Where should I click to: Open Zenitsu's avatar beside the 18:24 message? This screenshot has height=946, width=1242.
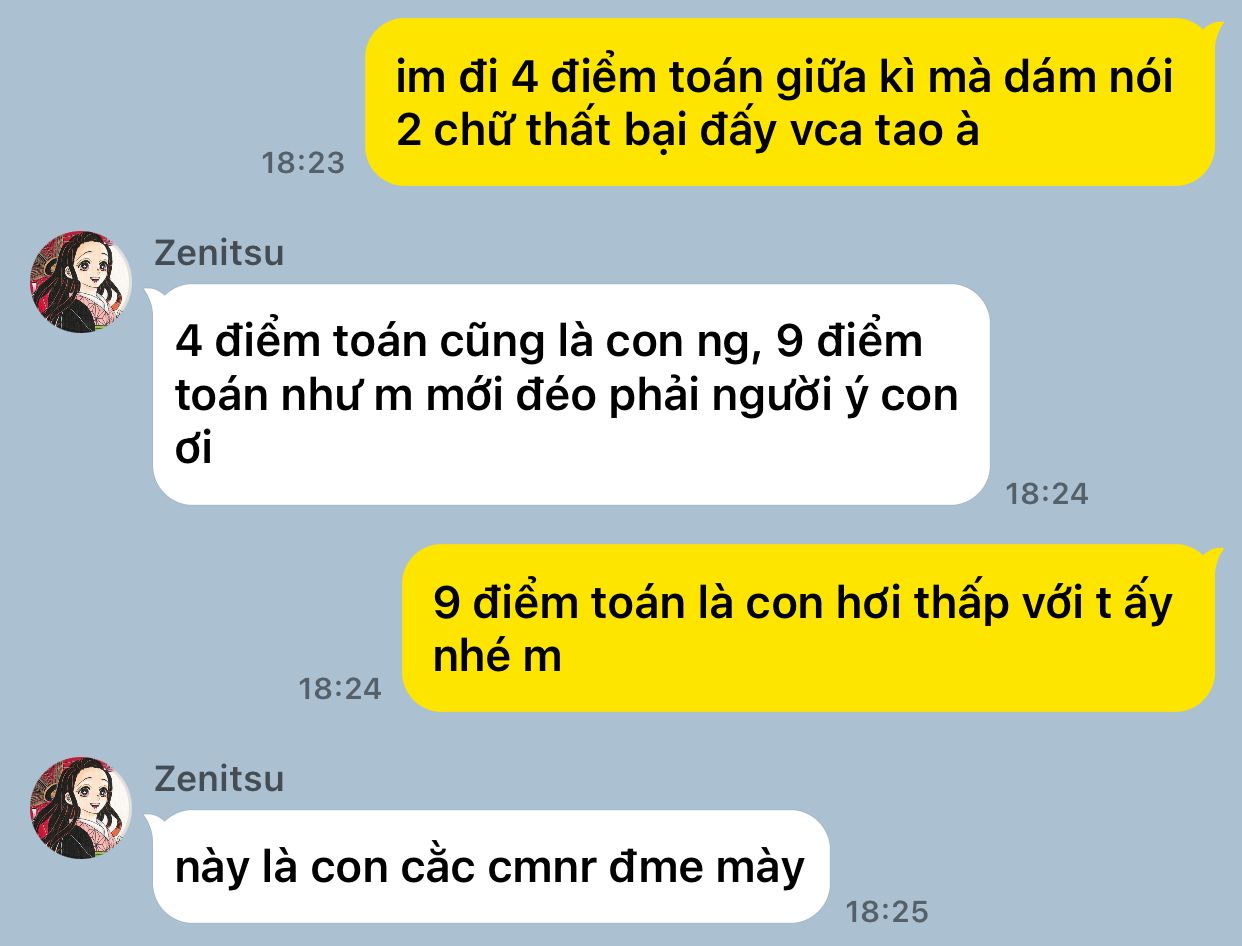coord(80,282)
